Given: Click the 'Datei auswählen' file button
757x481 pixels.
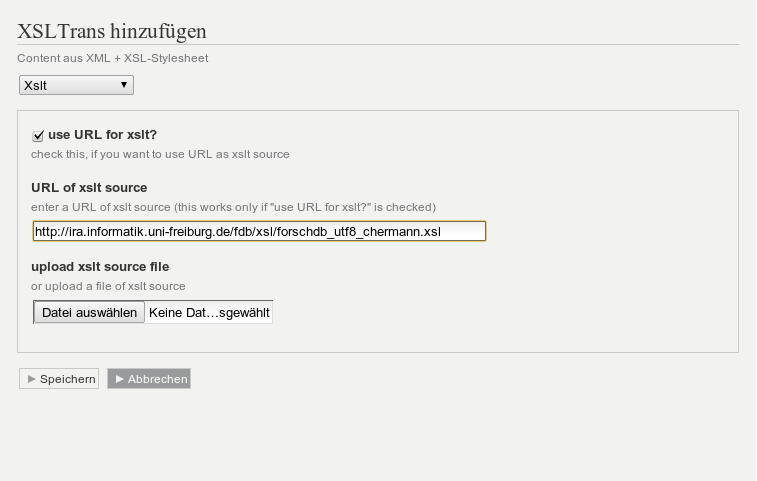Looking at the screenshot, I should [89, 312].
